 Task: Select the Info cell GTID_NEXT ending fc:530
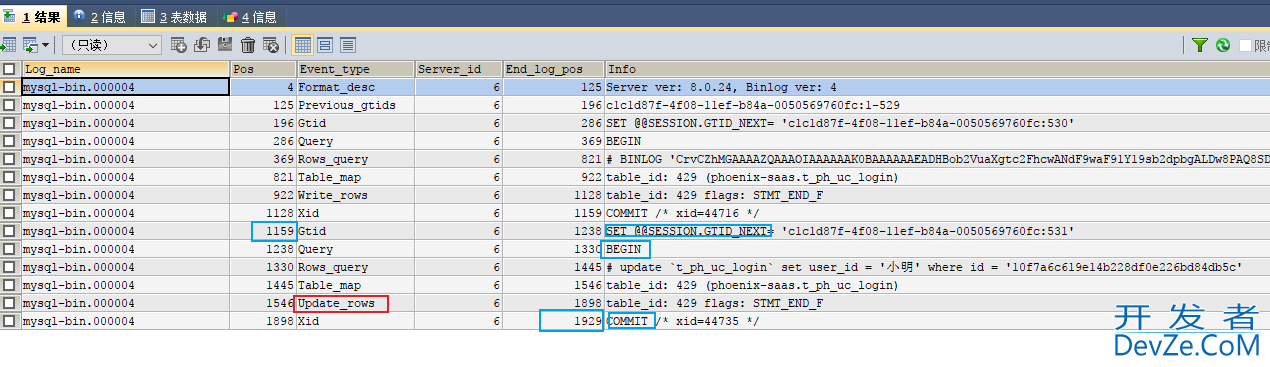[937, 123]
